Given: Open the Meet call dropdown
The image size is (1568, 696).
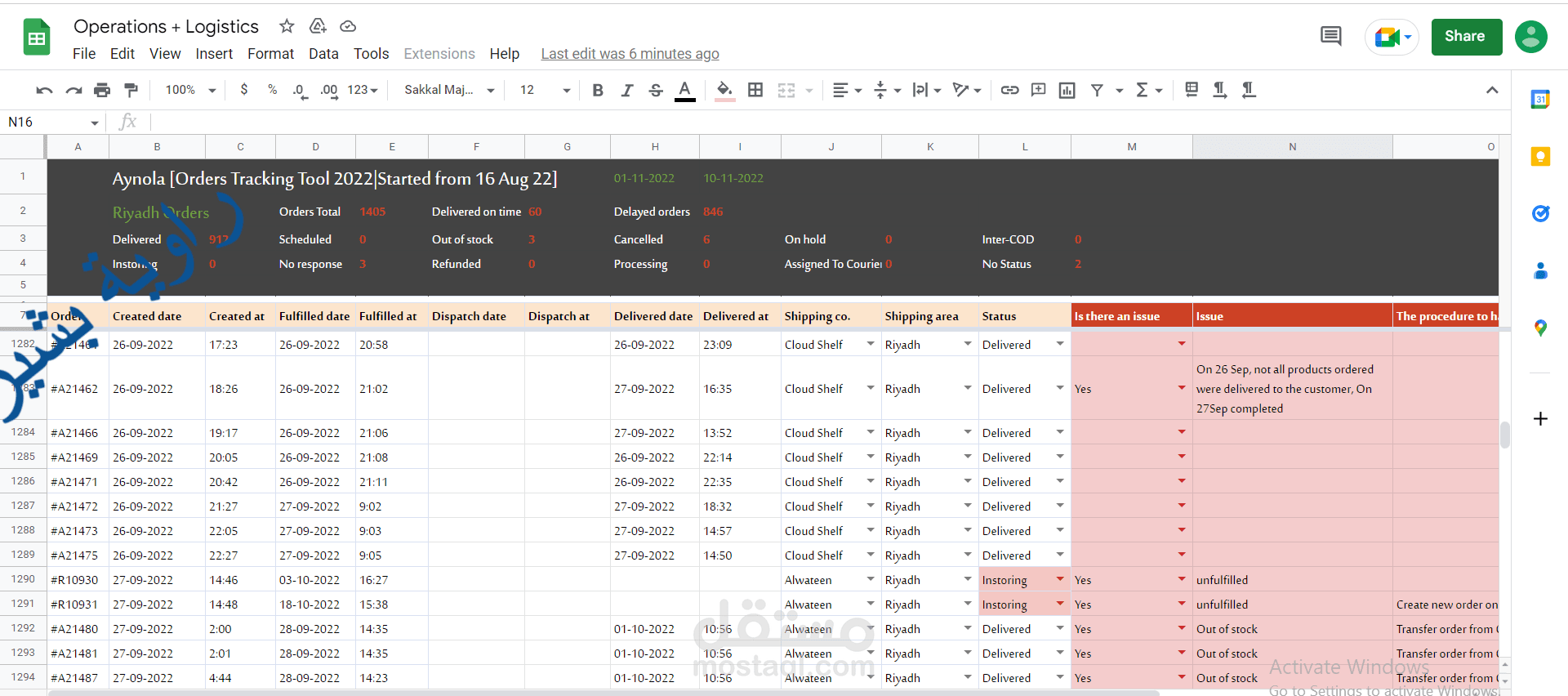Looking at the screenshot, I should coord(1392,37).
